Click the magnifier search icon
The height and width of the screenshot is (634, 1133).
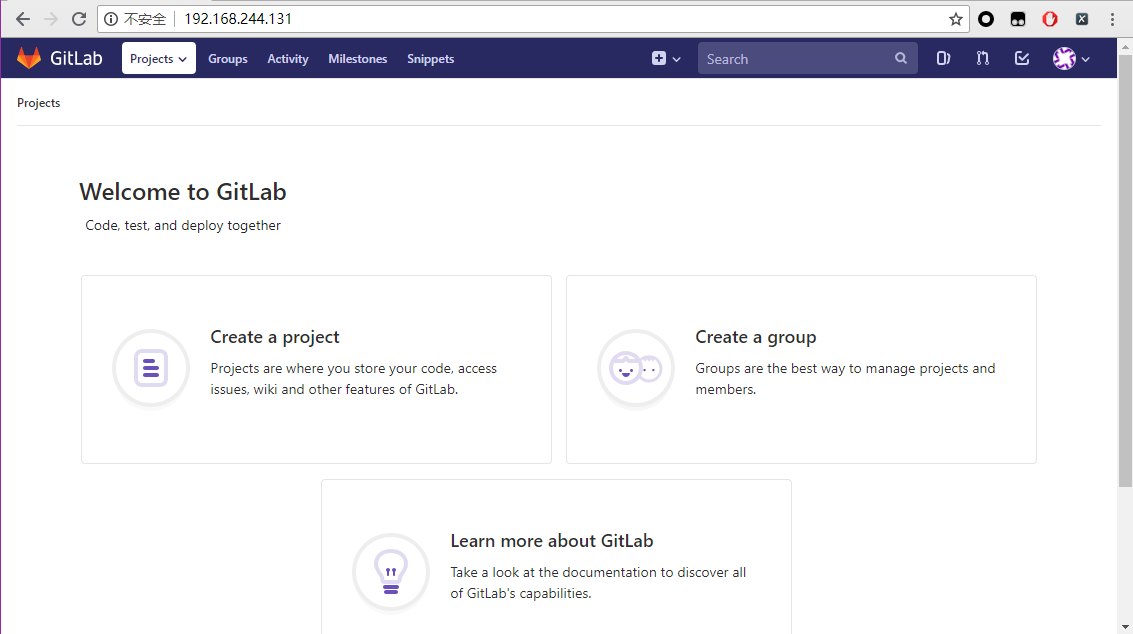click(x=900, y=59)
